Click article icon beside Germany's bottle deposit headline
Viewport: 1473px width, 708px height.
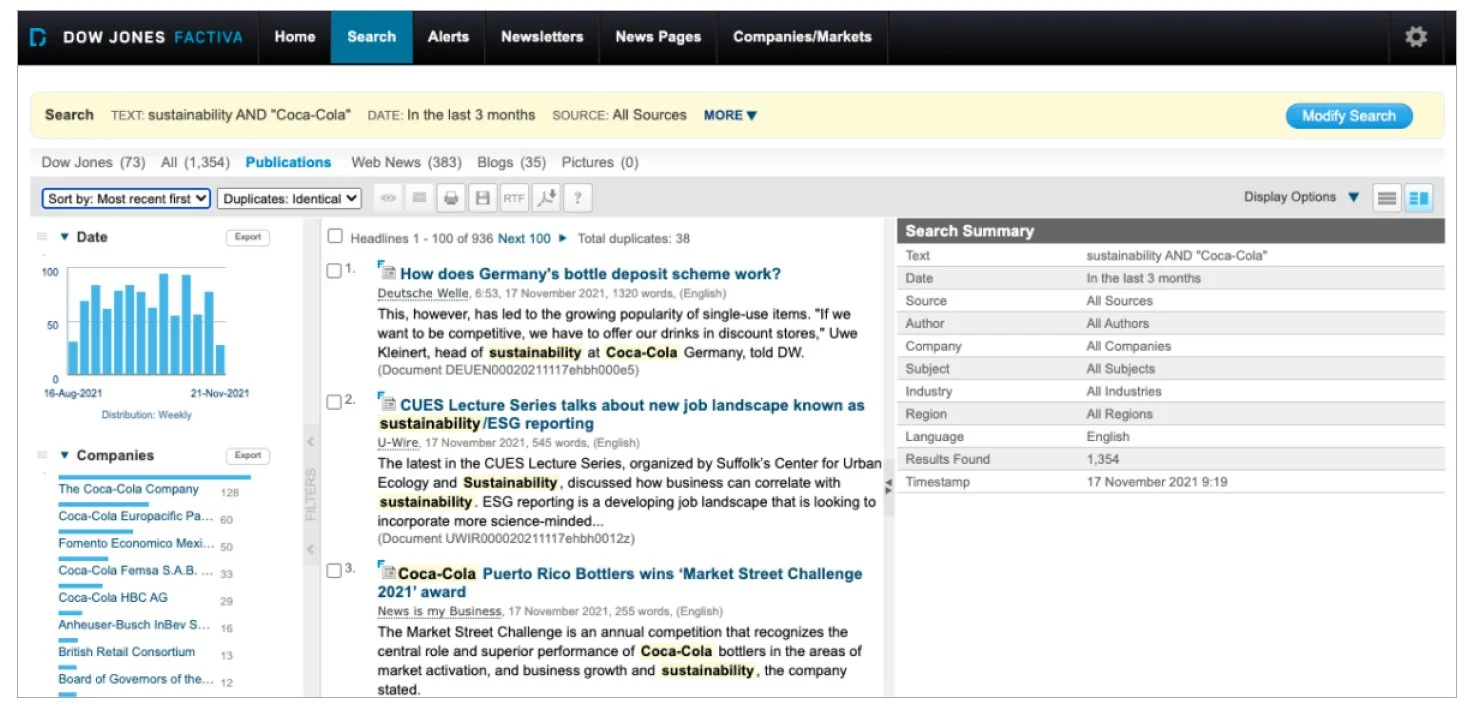click(387, 271)
